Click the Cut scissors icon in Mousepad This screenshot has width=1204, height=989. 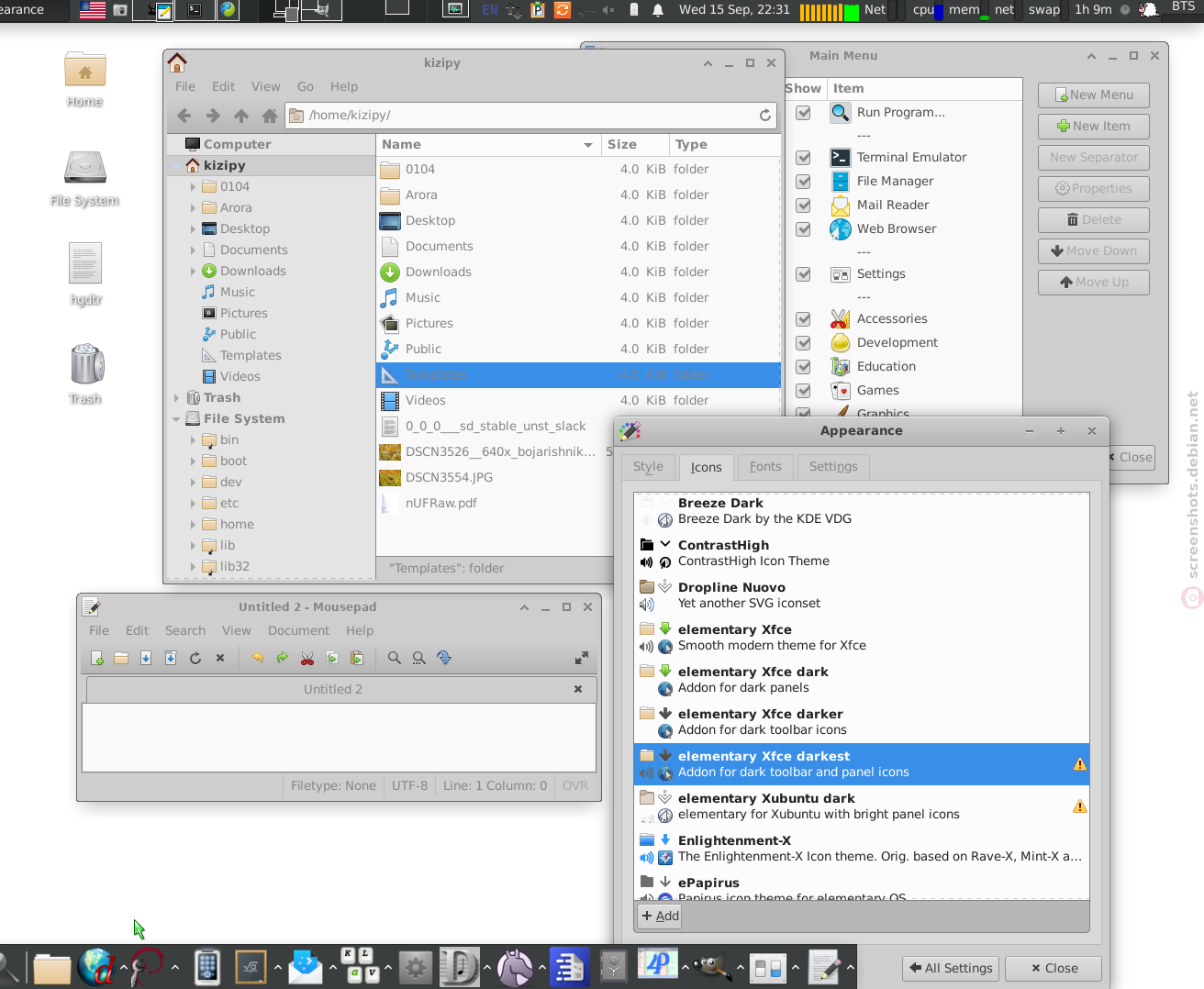point(307,658)
